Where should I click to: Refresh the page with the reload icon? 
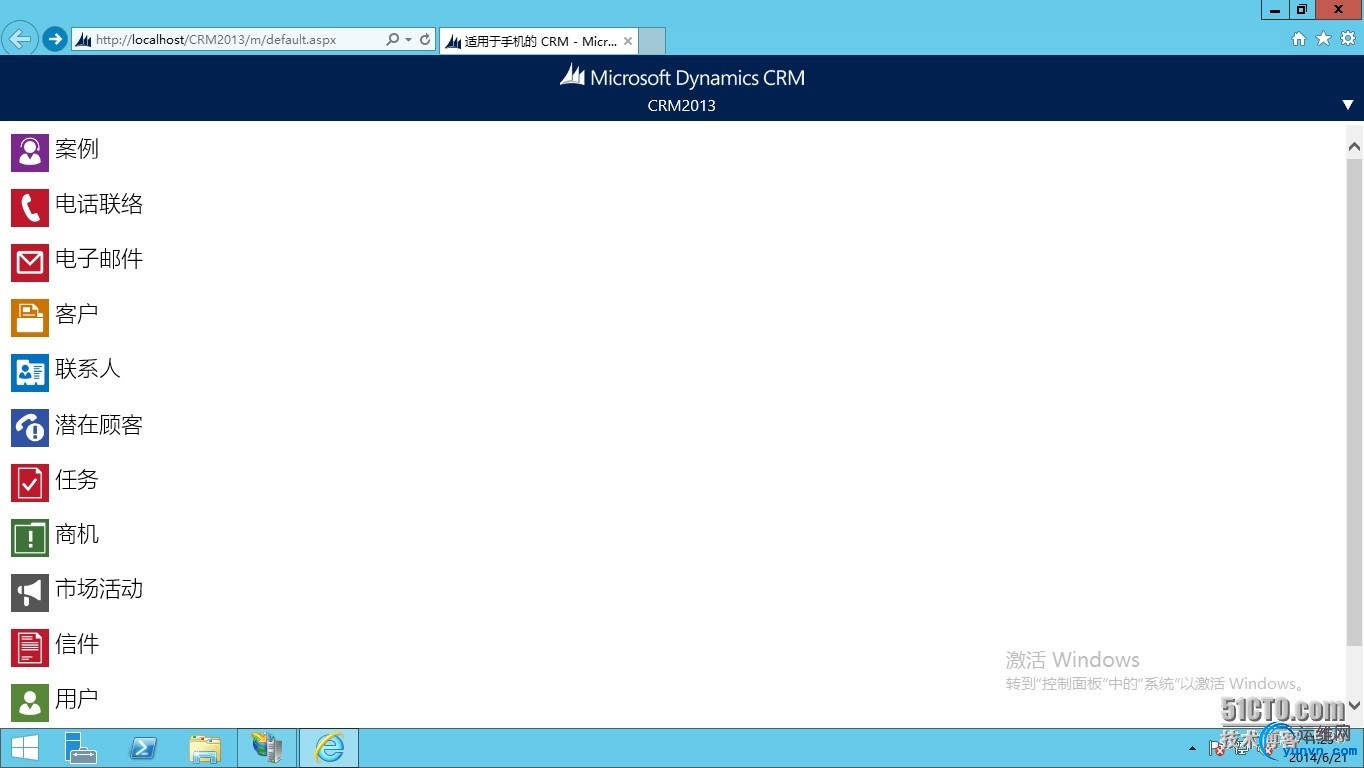point(425,40)
